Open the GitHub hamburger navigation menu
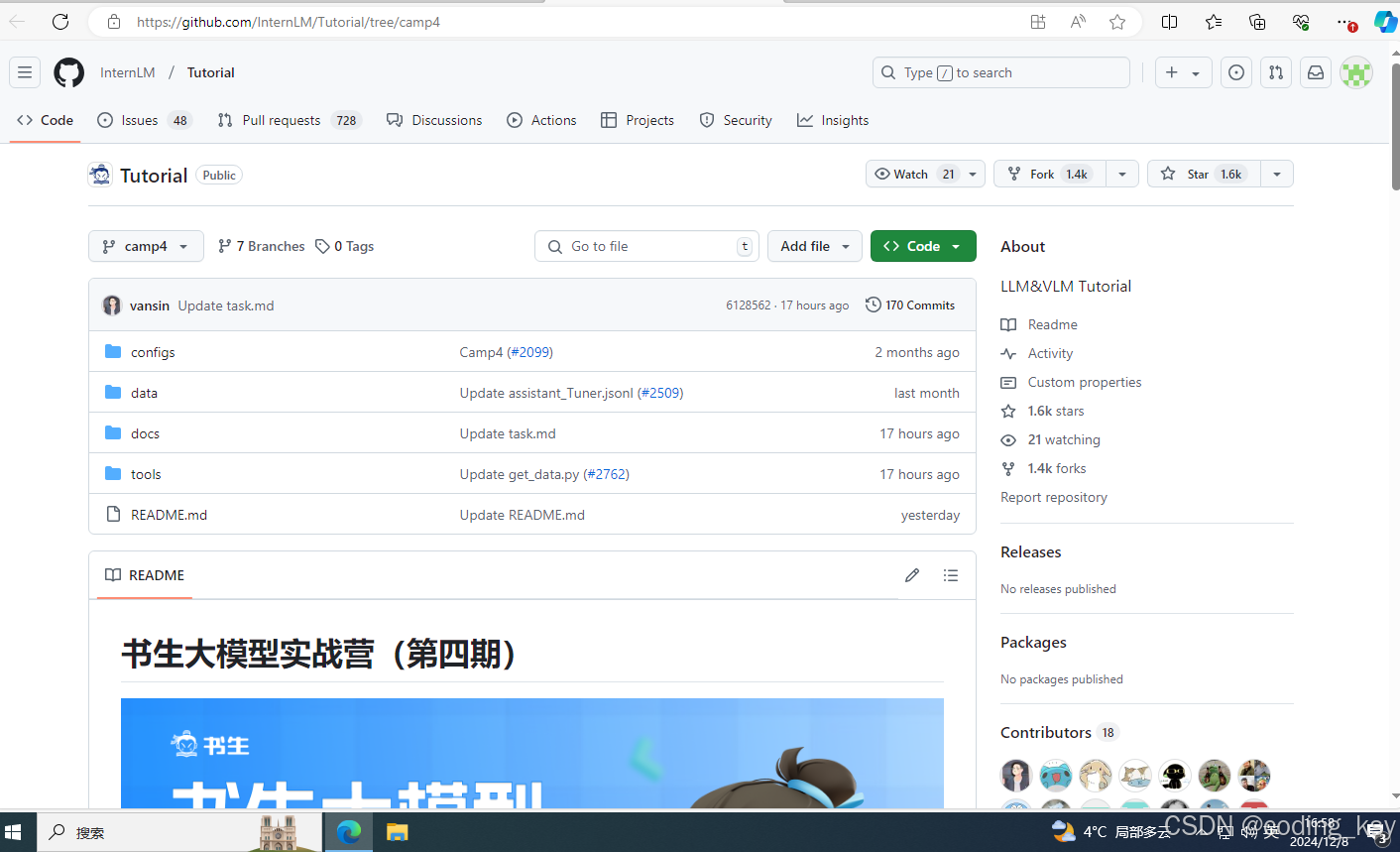The image size is (1400, 852). pyautogui.click(x=25, y=72)
